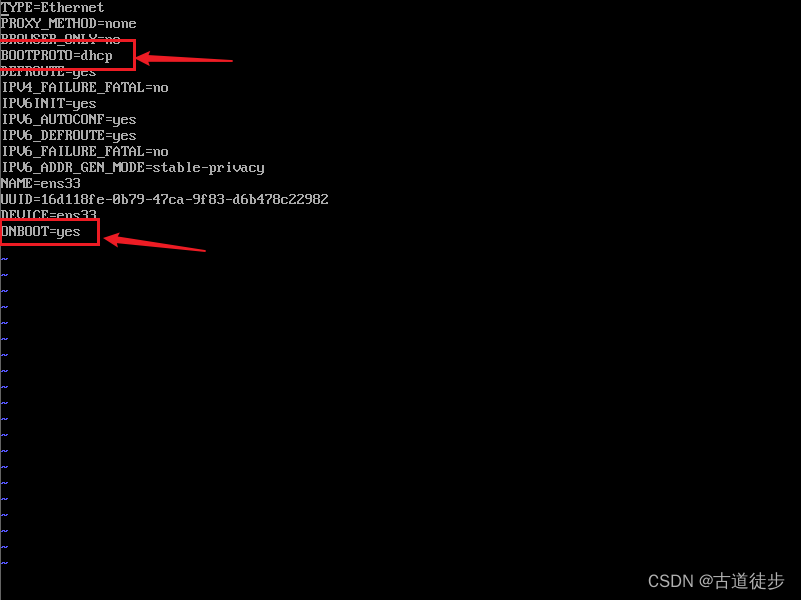Click the BOOTPROTO=dhcp highlighted line
This screenshot has width=801, height=600.
(x=56, y=56)
